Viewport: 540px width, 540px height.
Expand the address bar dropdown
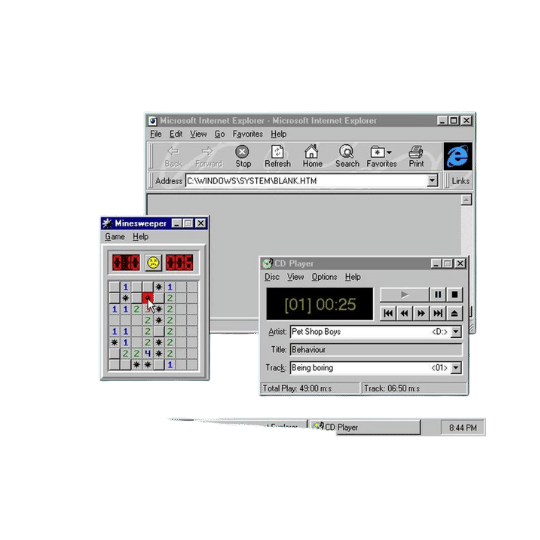pos(432,180)
